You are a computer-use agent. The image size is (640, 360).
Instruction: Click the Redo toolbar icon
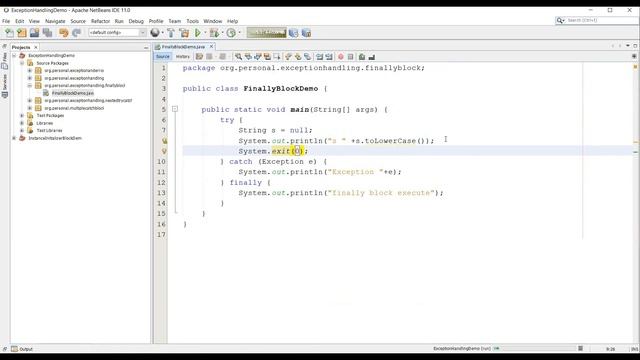[76, 33]
